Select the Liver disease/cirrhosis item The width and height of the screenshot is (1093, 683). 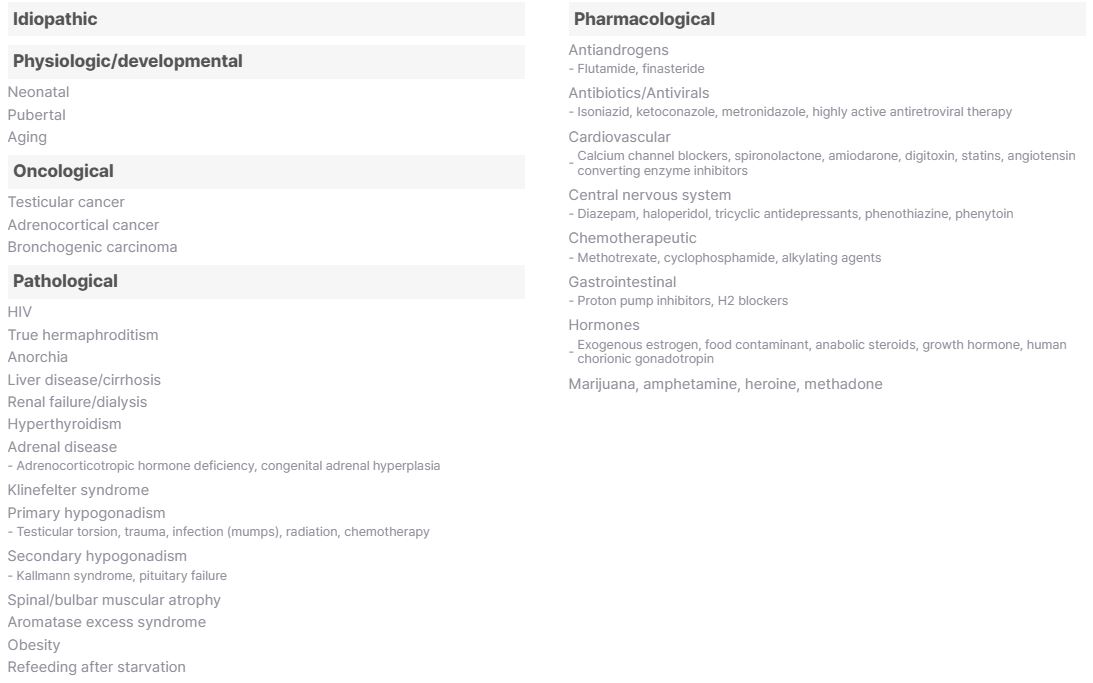coord(84,380)
